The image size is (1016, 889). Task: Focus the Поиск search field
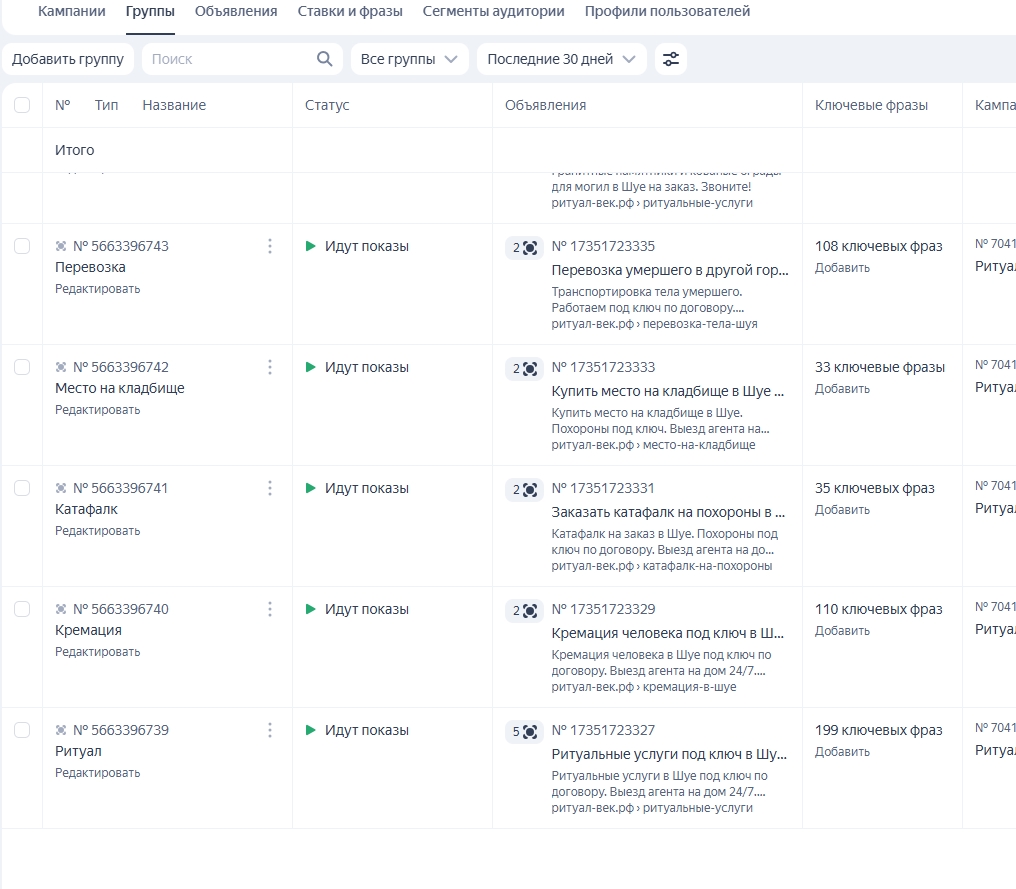(230, 59)
